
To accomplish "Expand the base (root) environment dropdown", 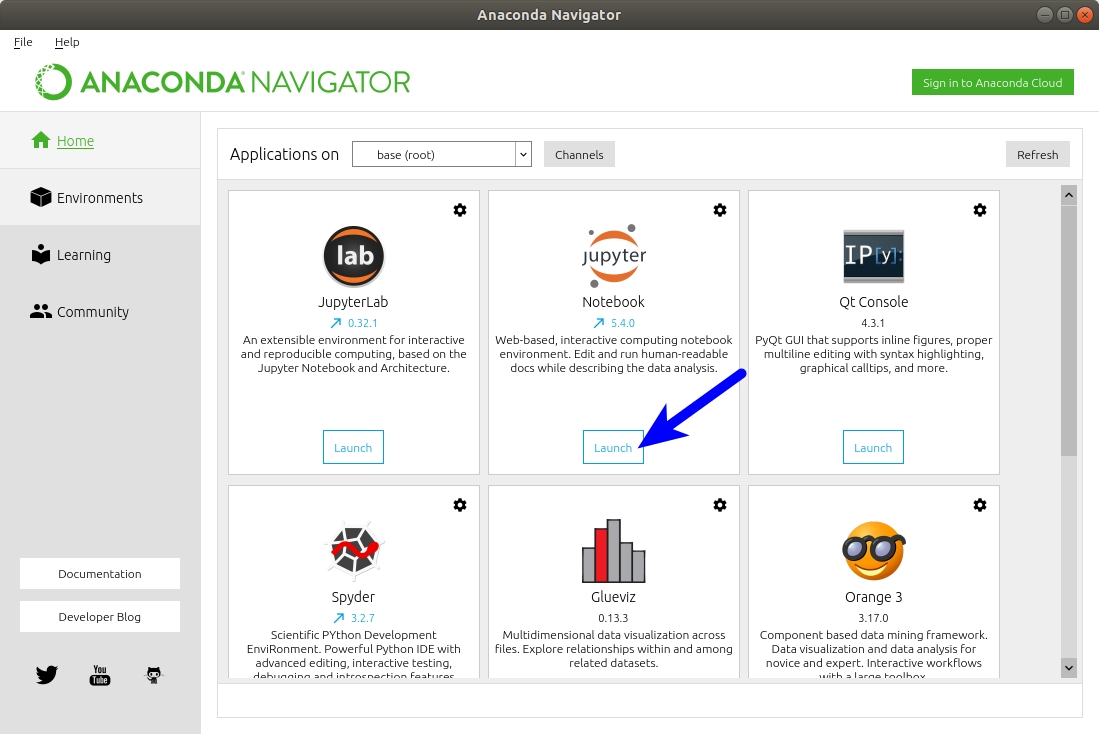I will tap(522, 154).
